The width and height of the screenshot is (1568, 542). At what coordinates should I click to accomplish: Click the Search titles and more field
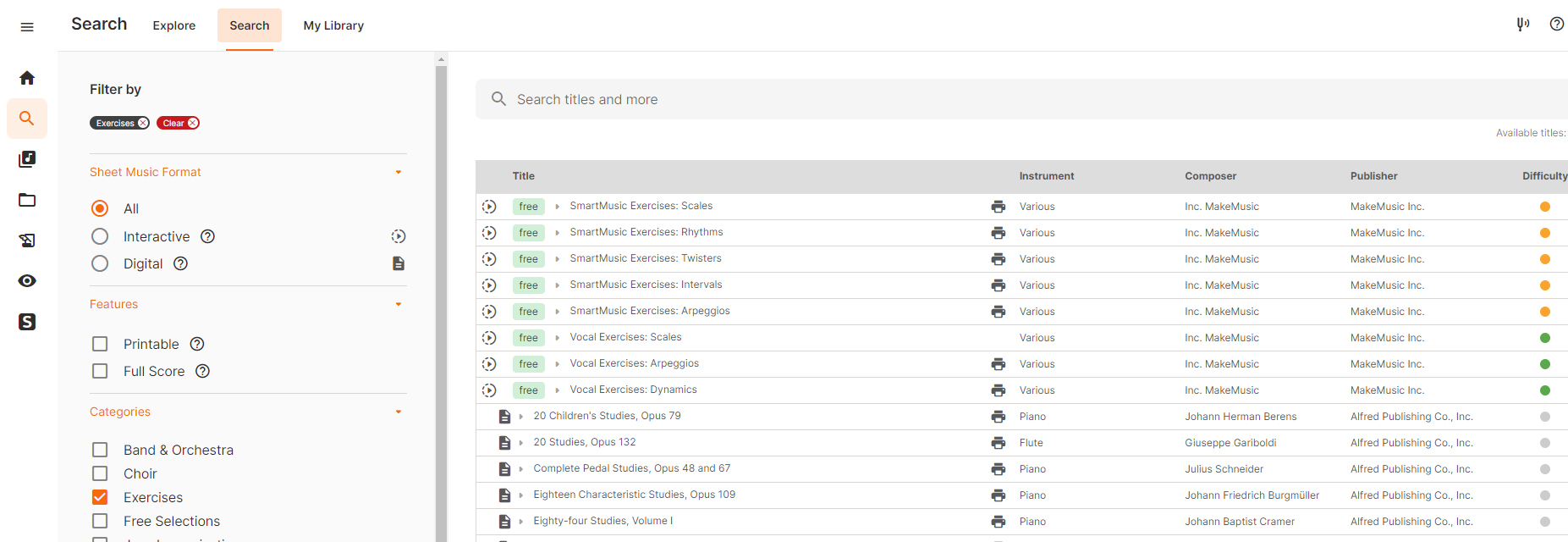point(1015,99)
